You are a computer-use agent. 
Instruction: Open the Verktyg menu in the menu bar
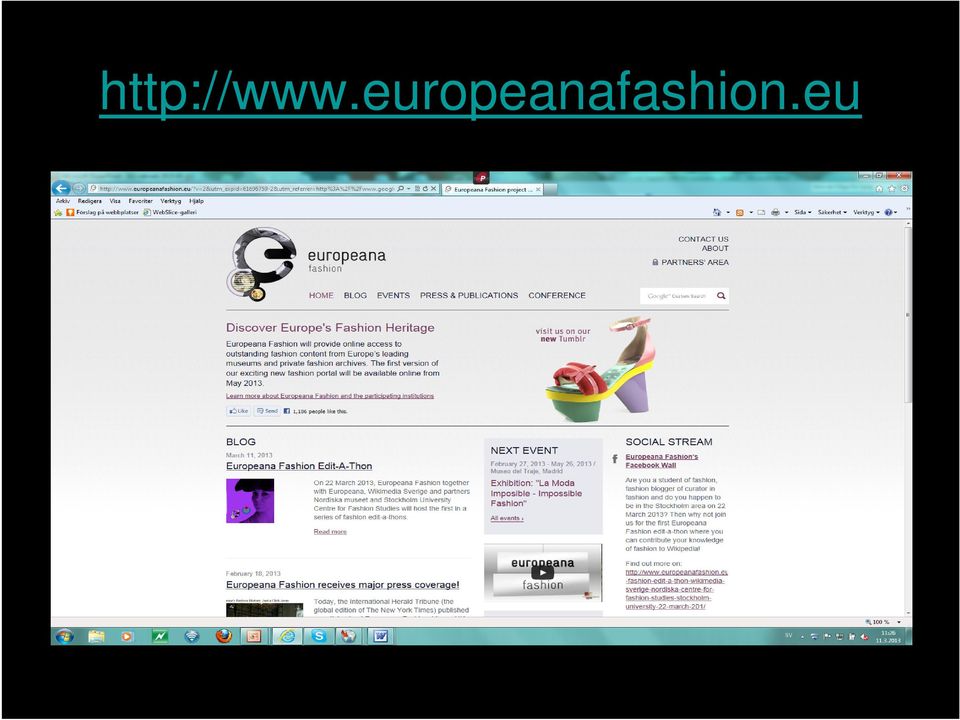tap(171, 201)
